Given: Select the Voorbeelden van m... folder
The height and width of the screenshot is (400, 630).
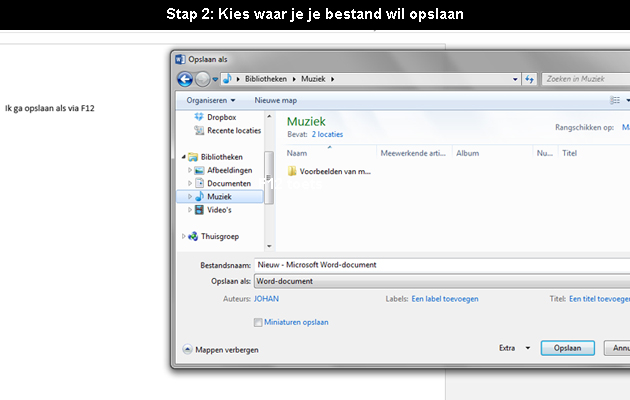Looking at the screenshot, I should pyautogui.click(x=329, y=171).
